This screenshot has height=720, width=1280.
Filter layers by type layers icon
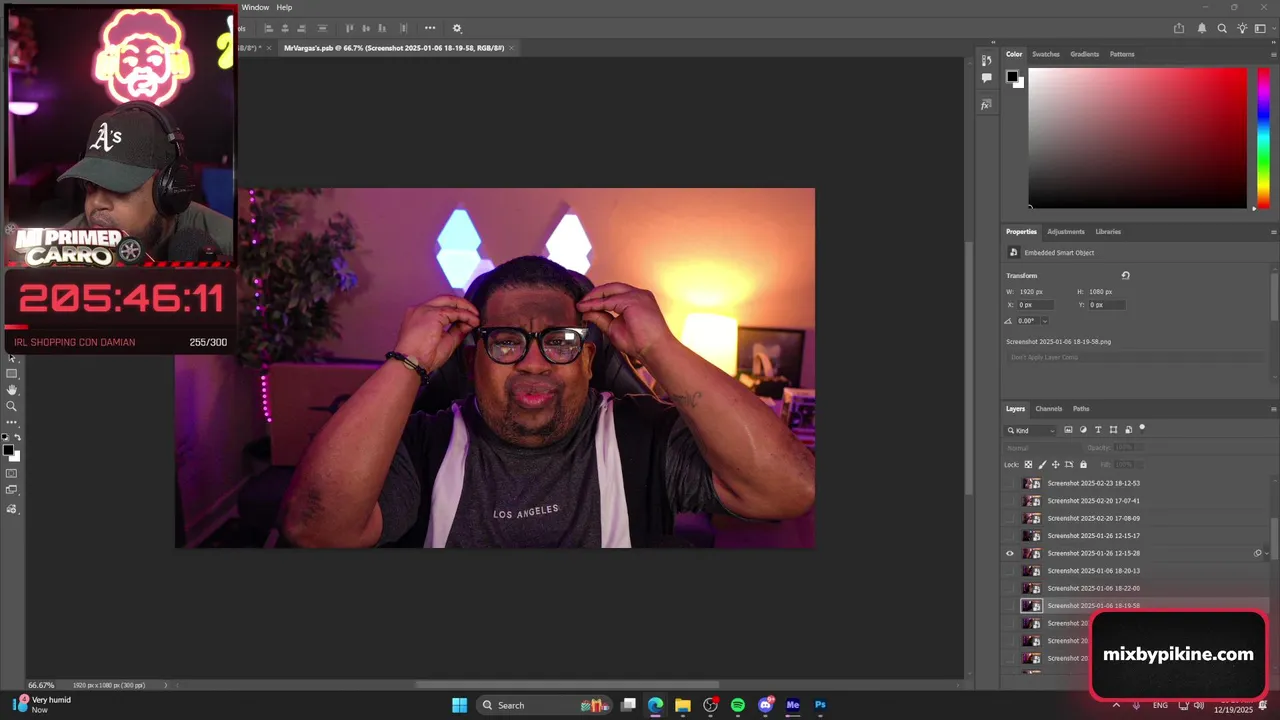click(x=1098, y=430)
